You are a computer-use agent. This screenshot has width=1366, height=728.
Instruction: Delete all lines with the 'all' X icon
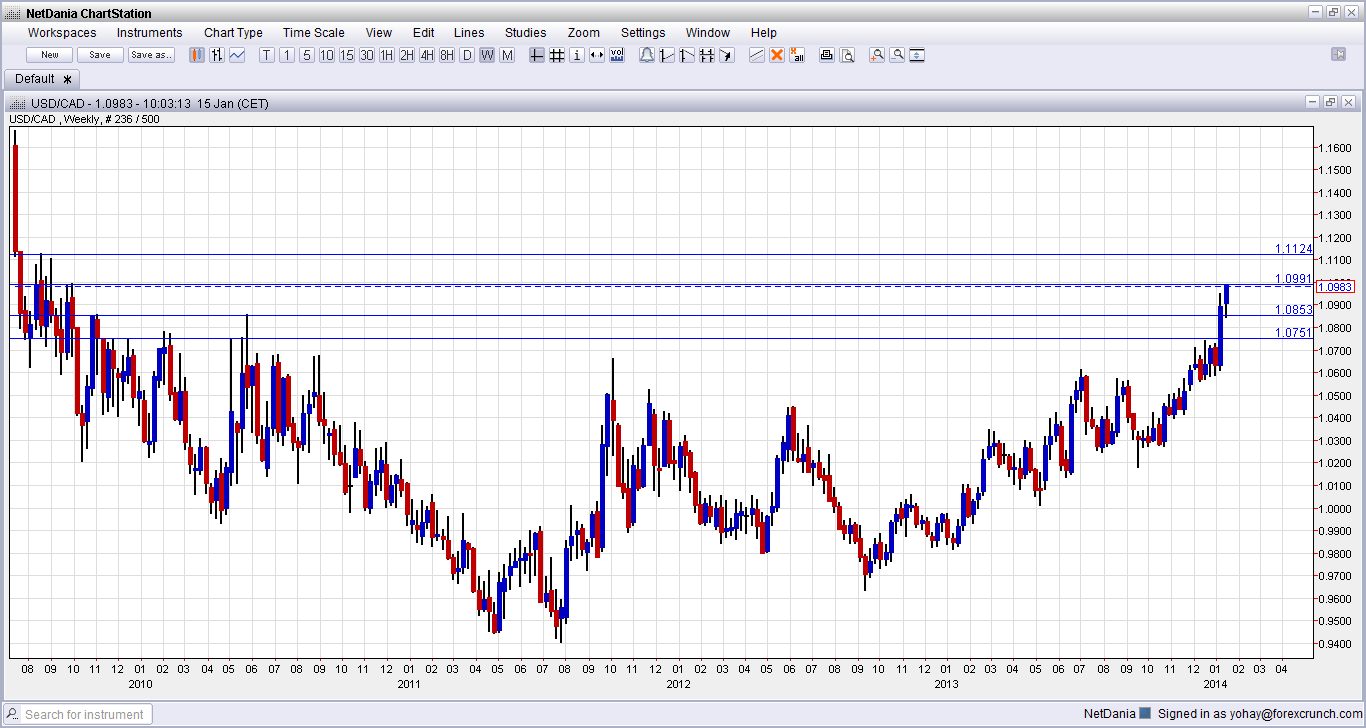[797, 55]
